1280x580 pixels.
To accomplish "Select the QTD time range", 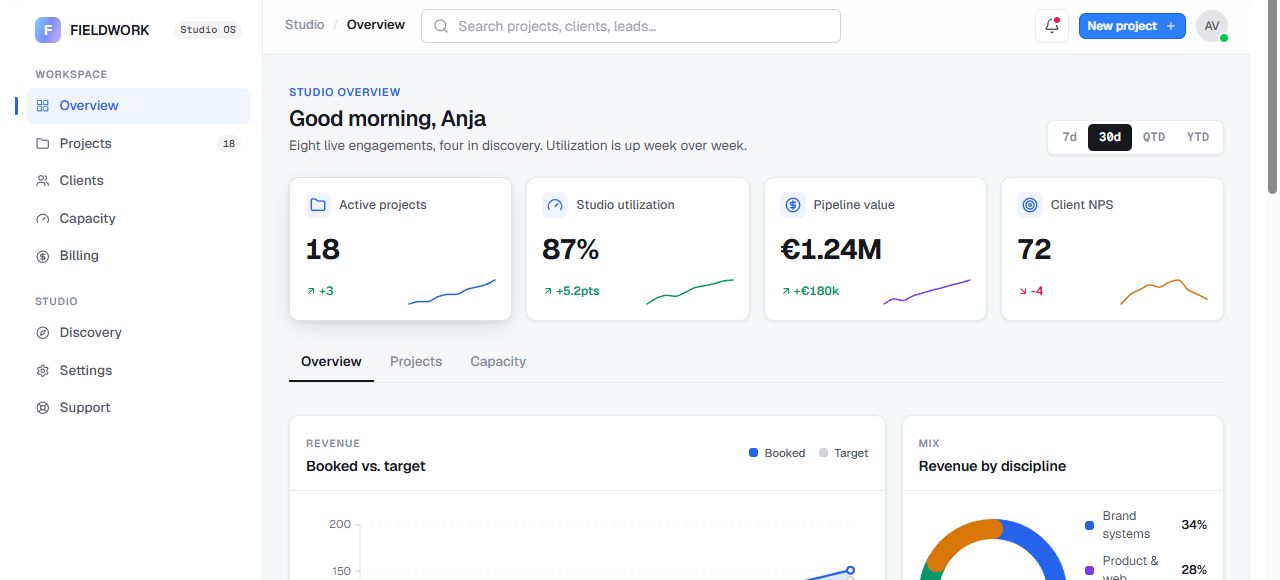I will click(x=1154, y=137).
